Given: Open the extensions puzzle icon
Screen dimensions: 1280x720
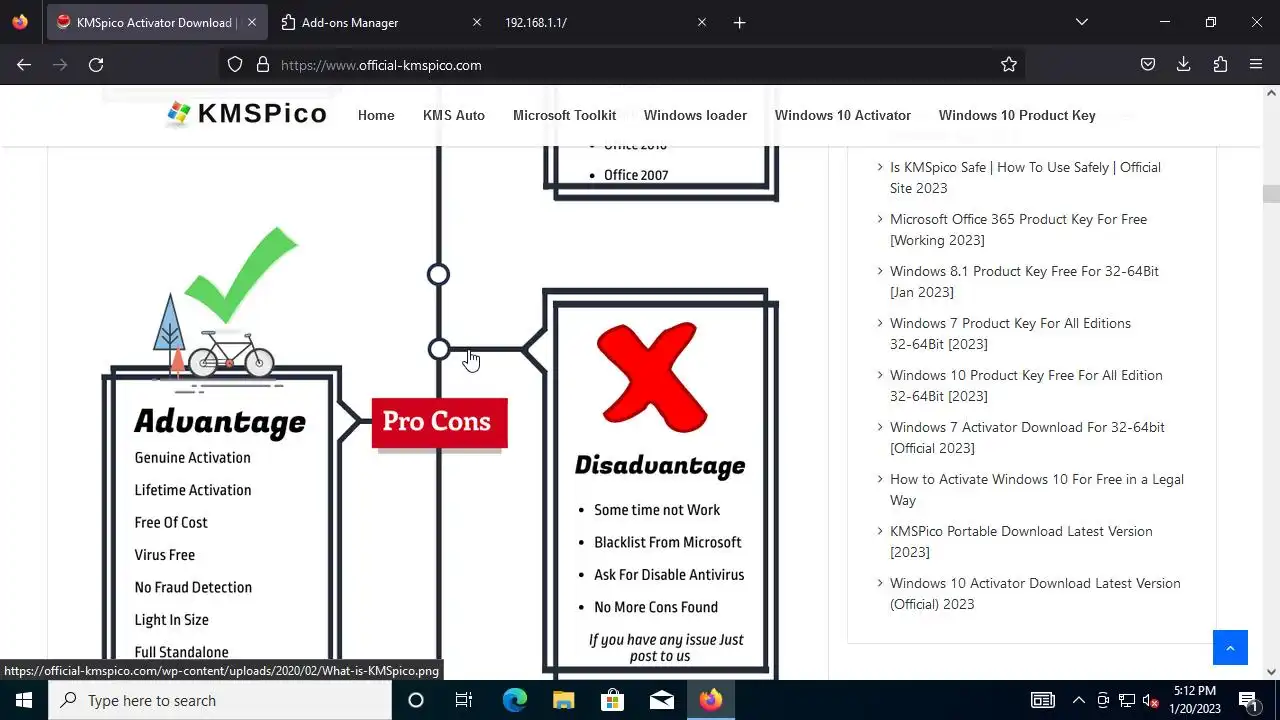Looking at the screenshot, I should point(1220,65).
